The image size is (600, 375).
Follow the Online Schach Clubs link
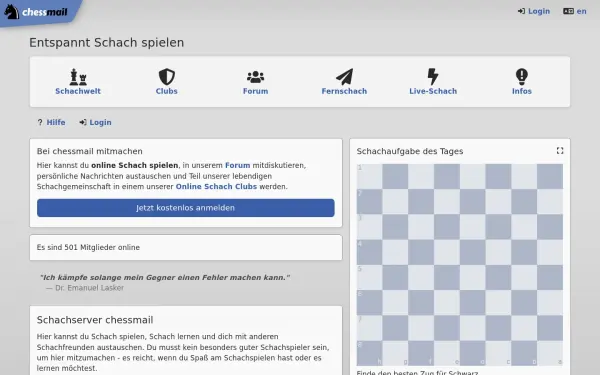216,187
